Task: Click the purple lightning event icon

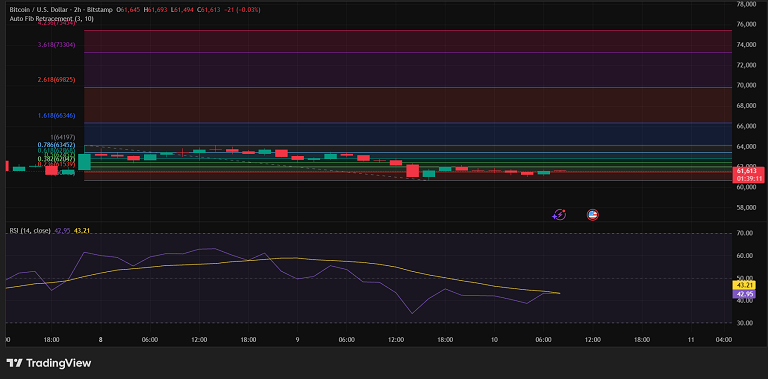Action: click(559, 214)
